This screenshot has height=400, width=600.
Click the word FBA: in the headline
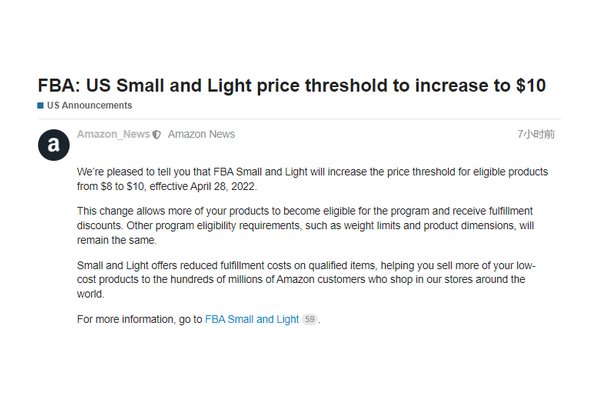coord(59,85)
